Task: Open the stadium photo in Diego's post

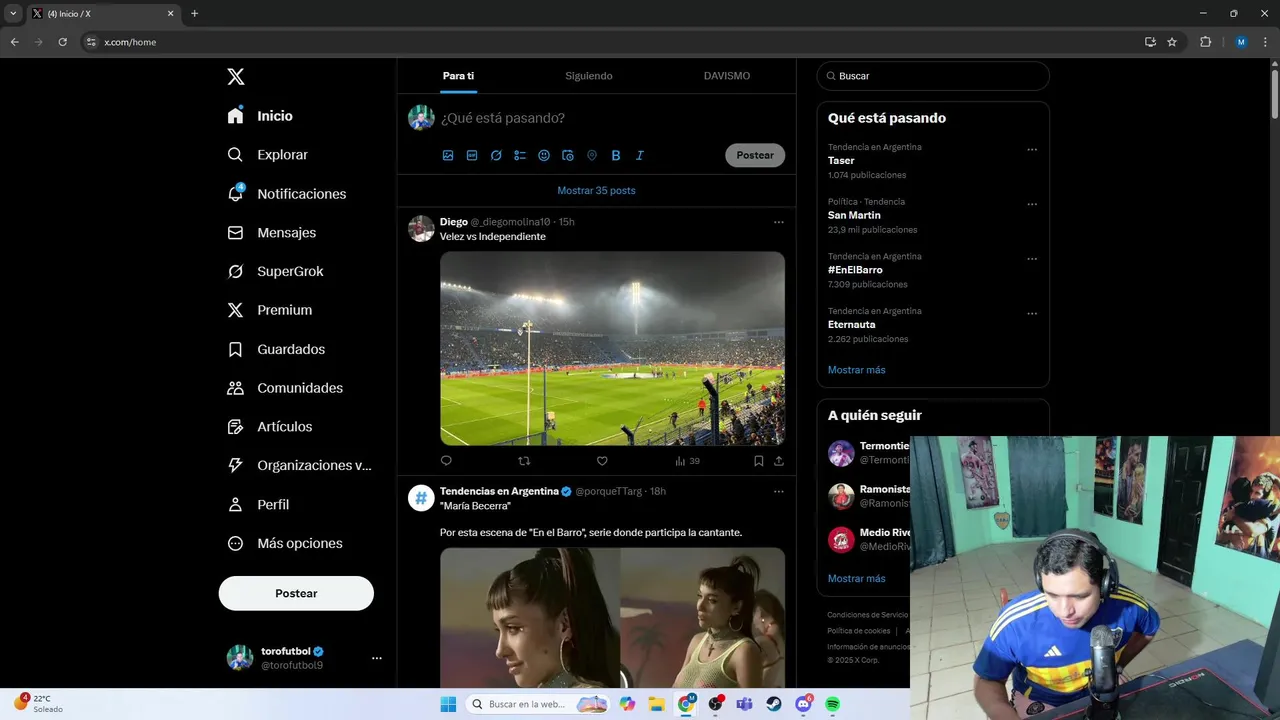Action: 612,348
